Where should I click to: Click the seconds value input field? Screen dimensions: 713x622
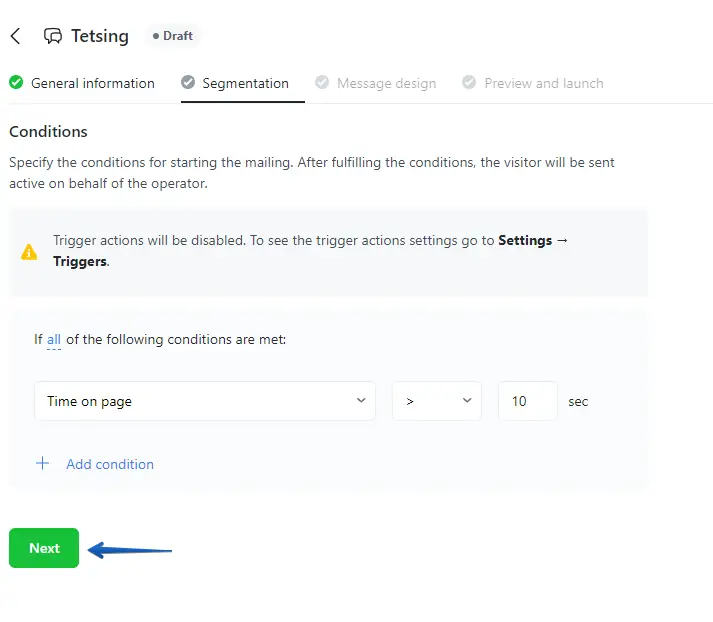[x=527, y=401]
